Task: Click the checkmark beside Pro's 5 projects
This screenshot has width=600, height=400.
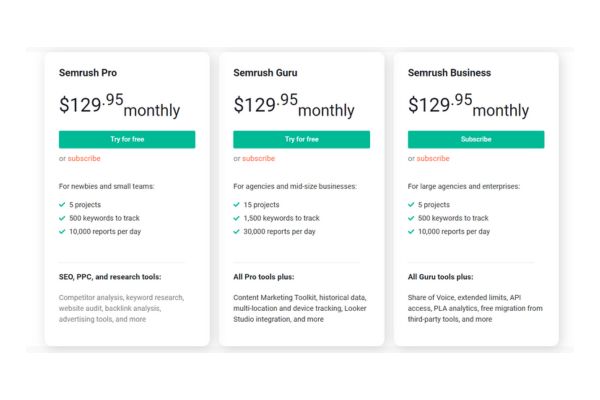Action: tap(62, 205)
